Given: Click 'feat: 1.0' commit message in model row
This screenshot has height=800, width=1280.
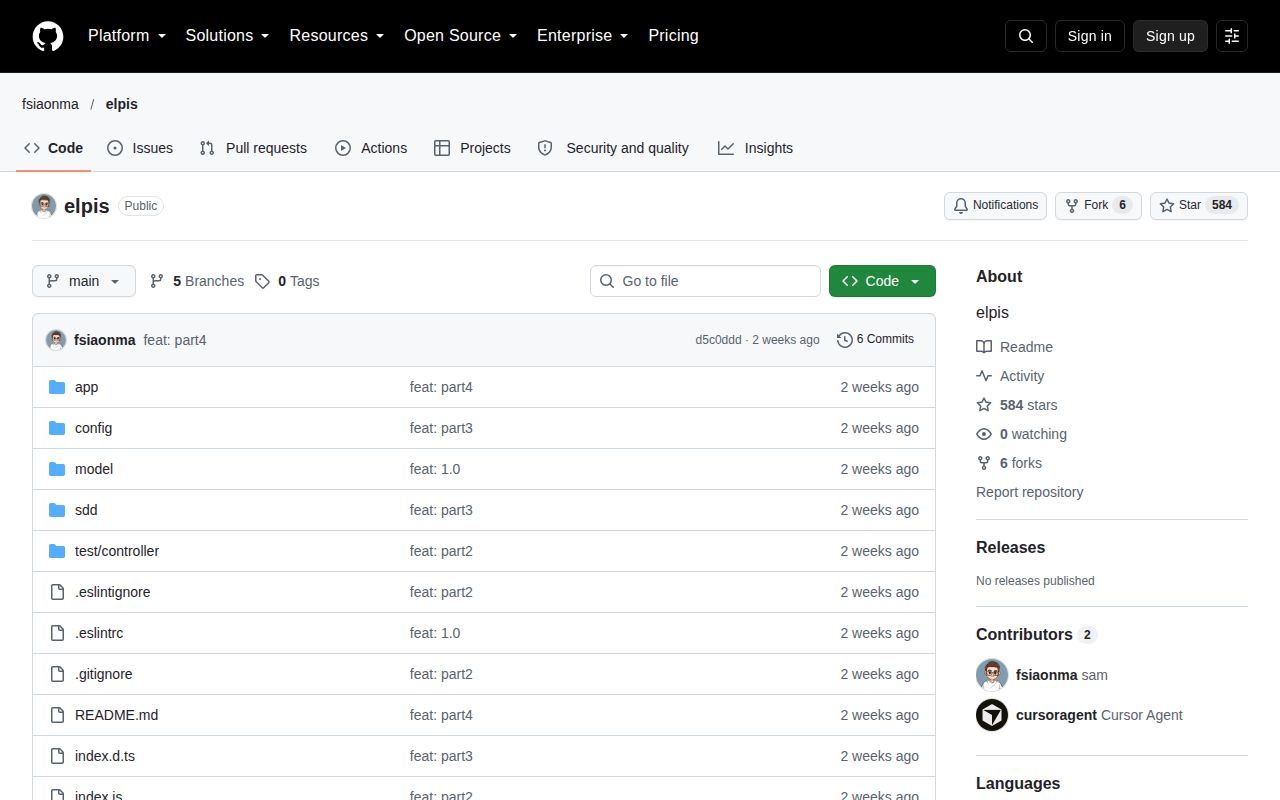Looking at the screenshot, I should click(435, 469).
